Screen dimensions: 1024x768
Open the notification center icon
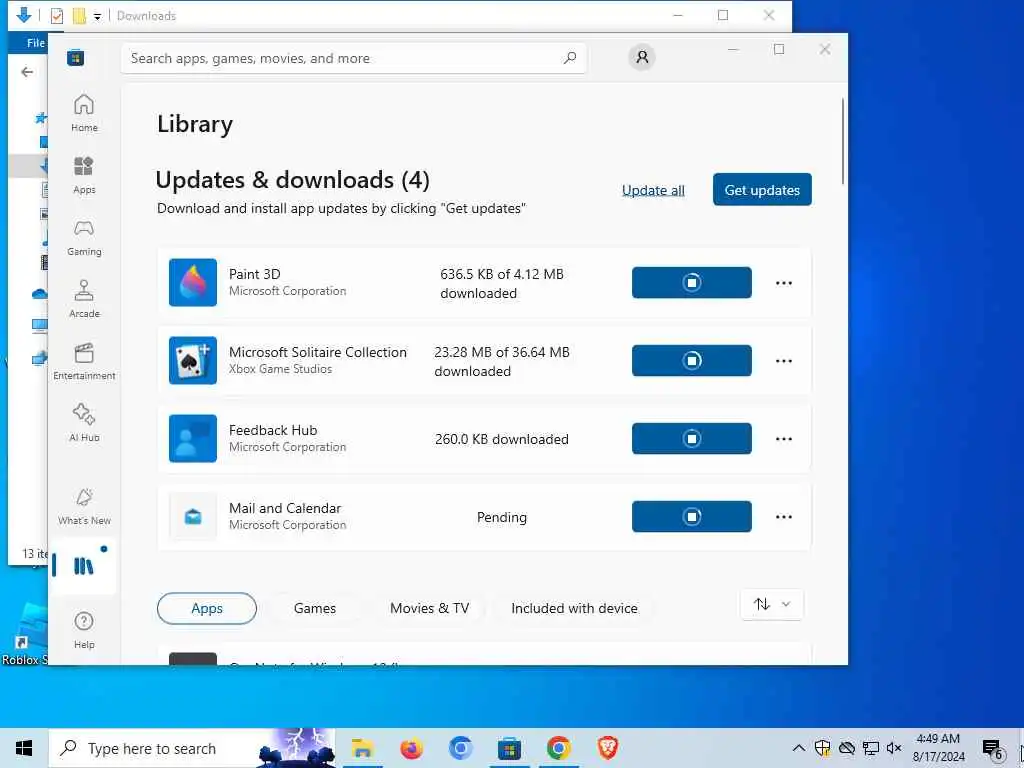coord(993,748)
